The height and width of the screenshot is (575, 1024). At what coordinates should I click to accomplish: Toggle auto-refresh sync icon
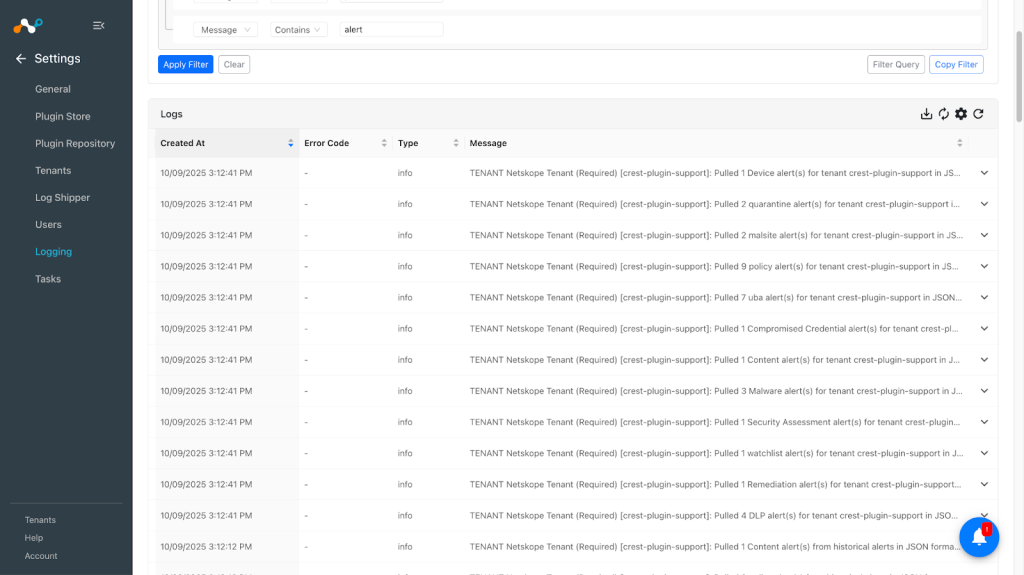[x=944, y=114]
